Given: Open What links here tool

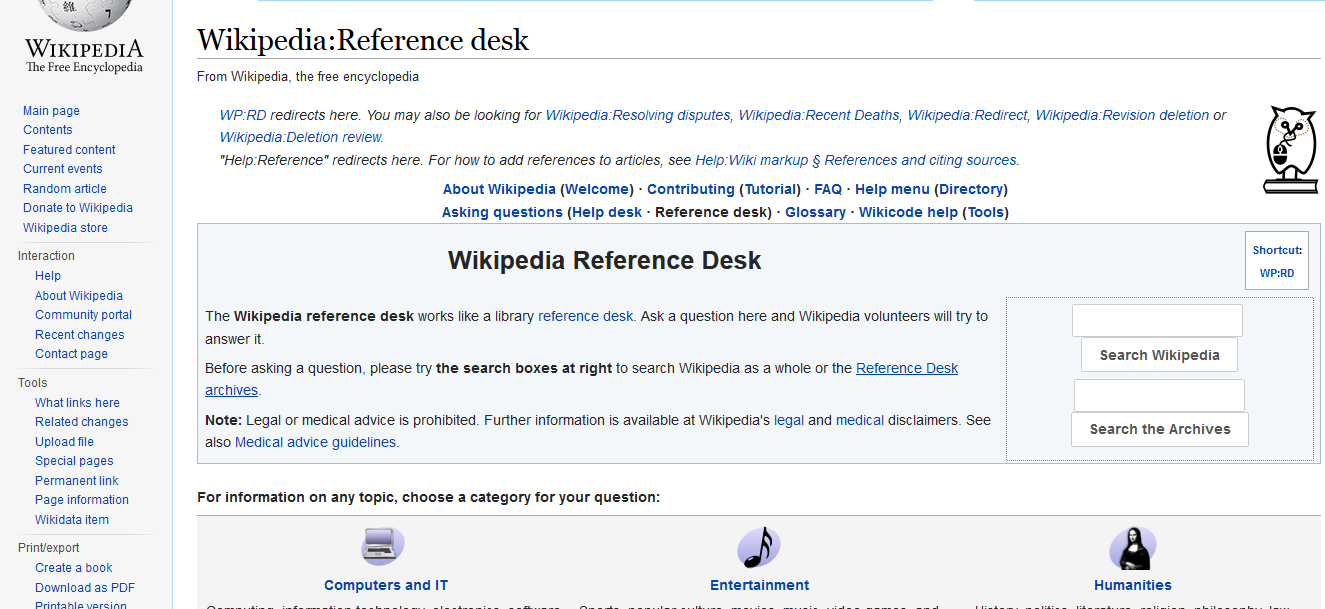Looking at the screenshot, I should [x=77, y=403].
